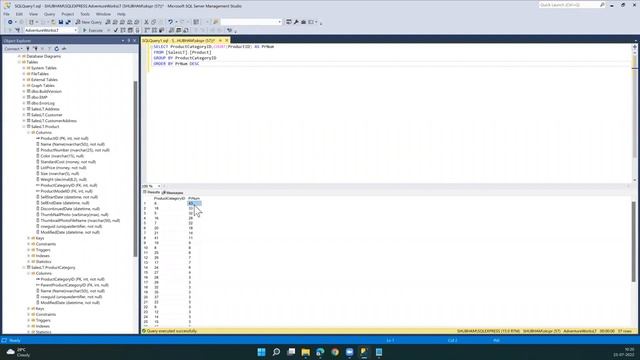
Task: Select the dbo.ErrorLog table
Action: [x=43, y=103]
